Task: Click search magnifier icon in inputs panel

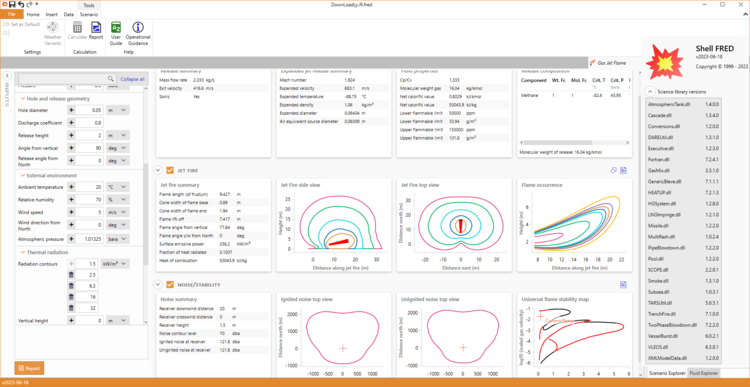Action: 110,79
